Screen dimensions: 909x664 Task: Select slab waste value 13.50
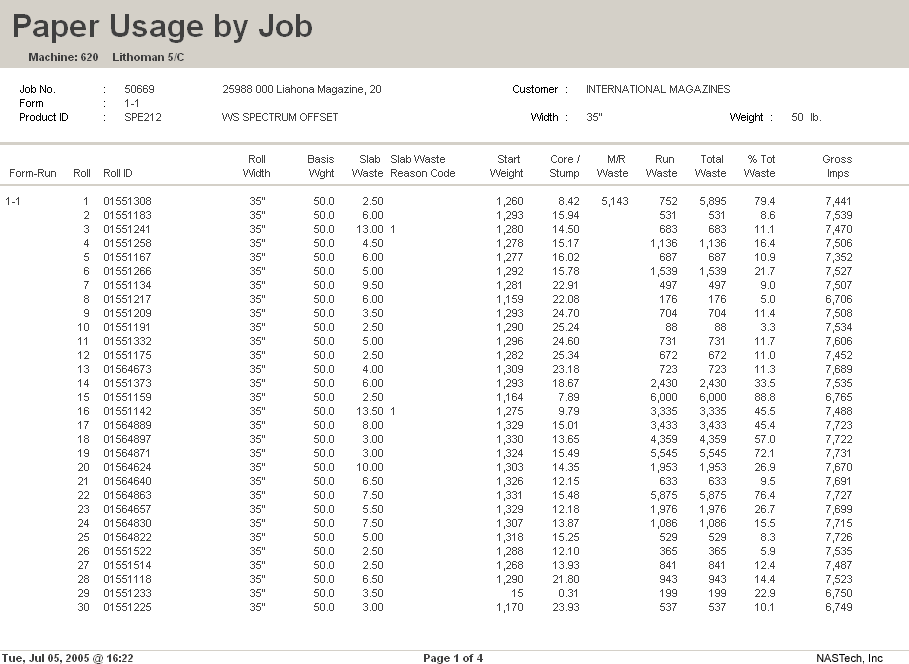click(x=369, y=411)
